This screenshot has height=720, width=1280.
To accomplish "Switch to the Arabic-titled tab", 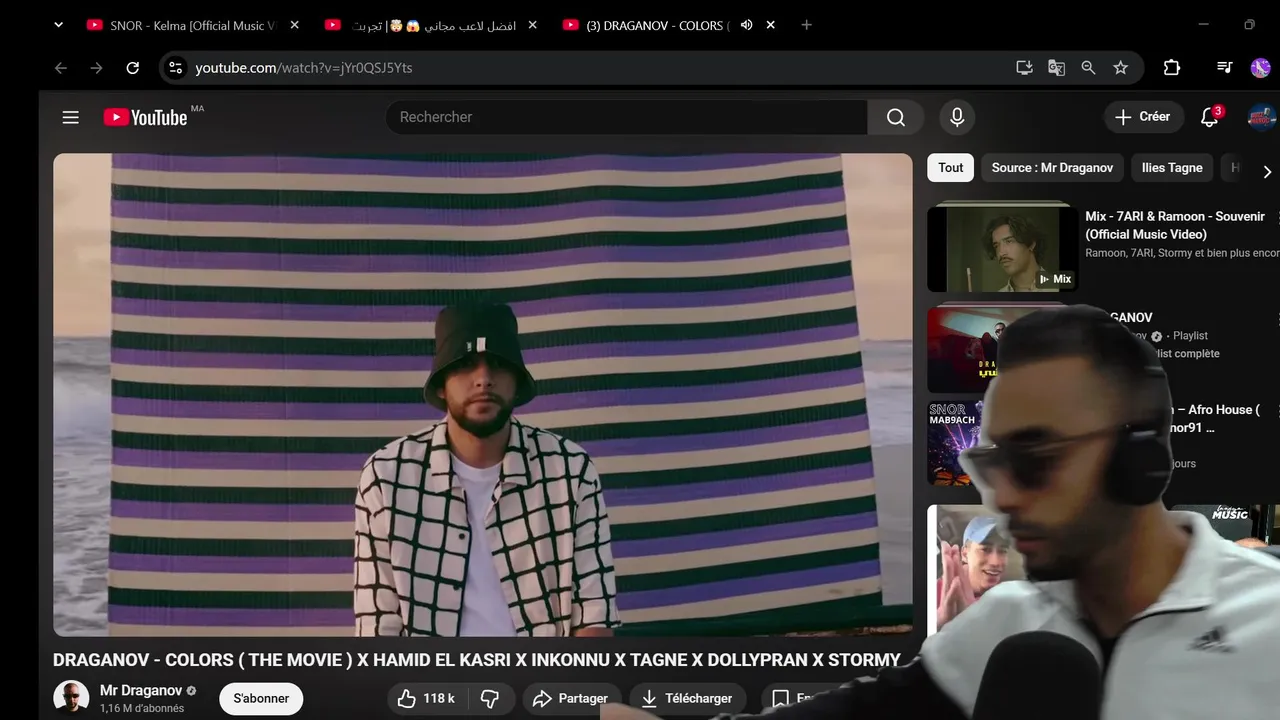I will [432, 25].
